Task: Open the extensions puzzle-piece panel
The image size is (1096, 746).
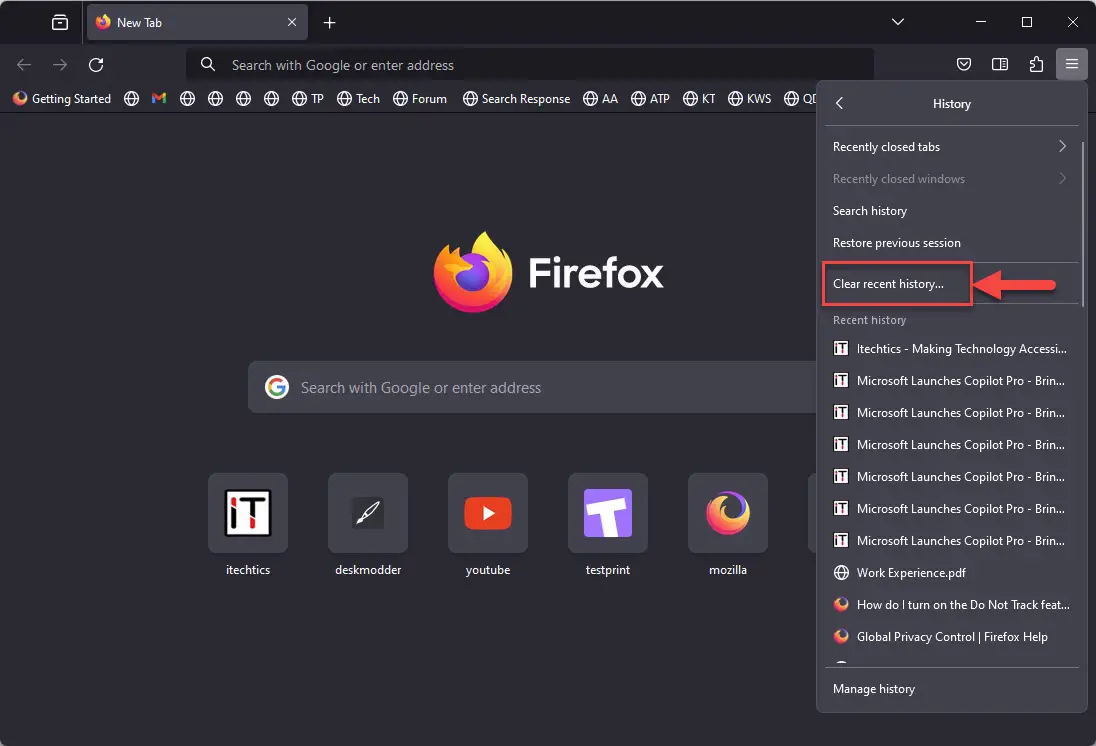Action: point(1035,64)
